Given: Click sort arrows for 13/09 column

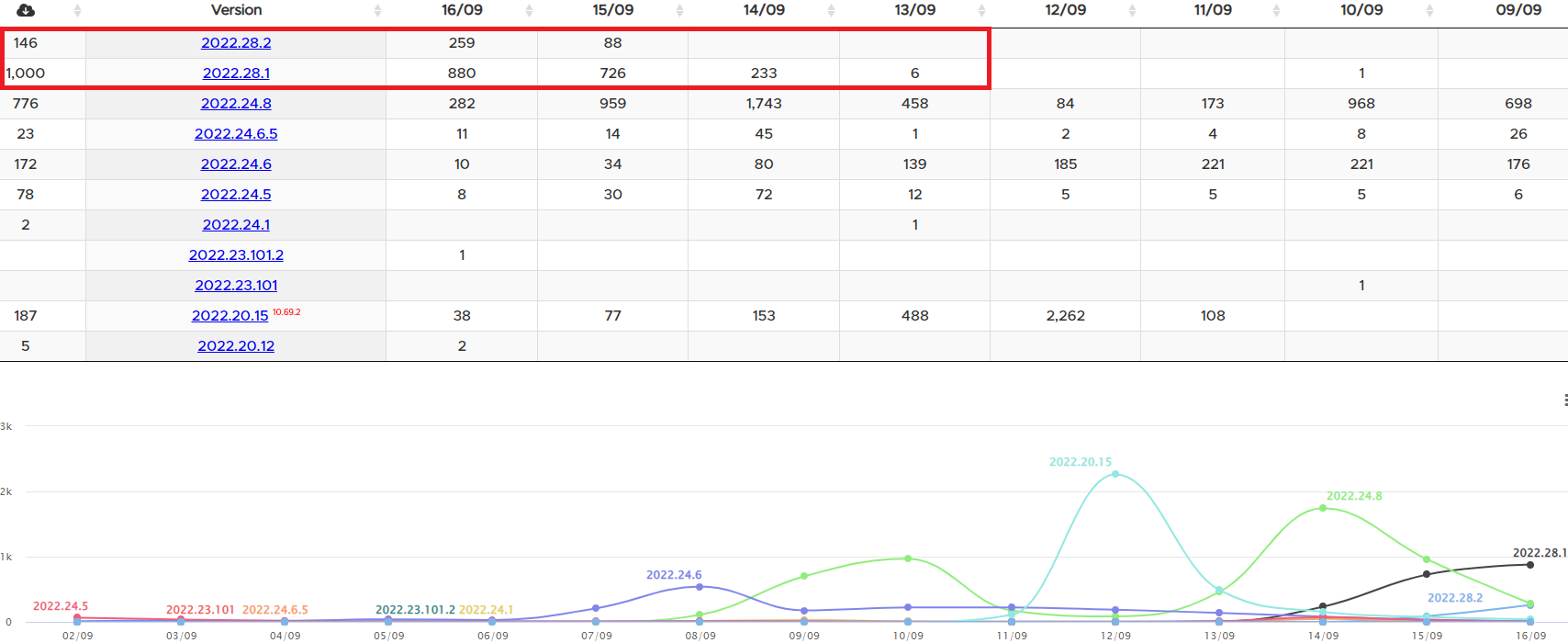Looking at the screenshot, I should tap(981, 10).
